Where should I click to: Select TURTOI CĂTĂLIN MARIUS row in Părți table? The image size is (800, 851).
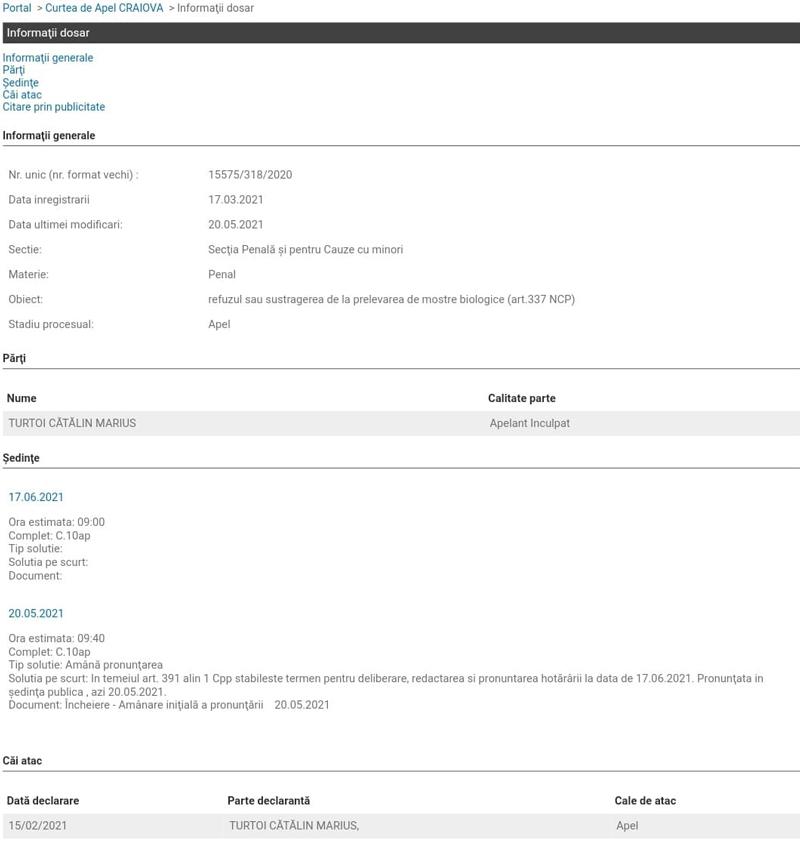click(x=72, y=423)
